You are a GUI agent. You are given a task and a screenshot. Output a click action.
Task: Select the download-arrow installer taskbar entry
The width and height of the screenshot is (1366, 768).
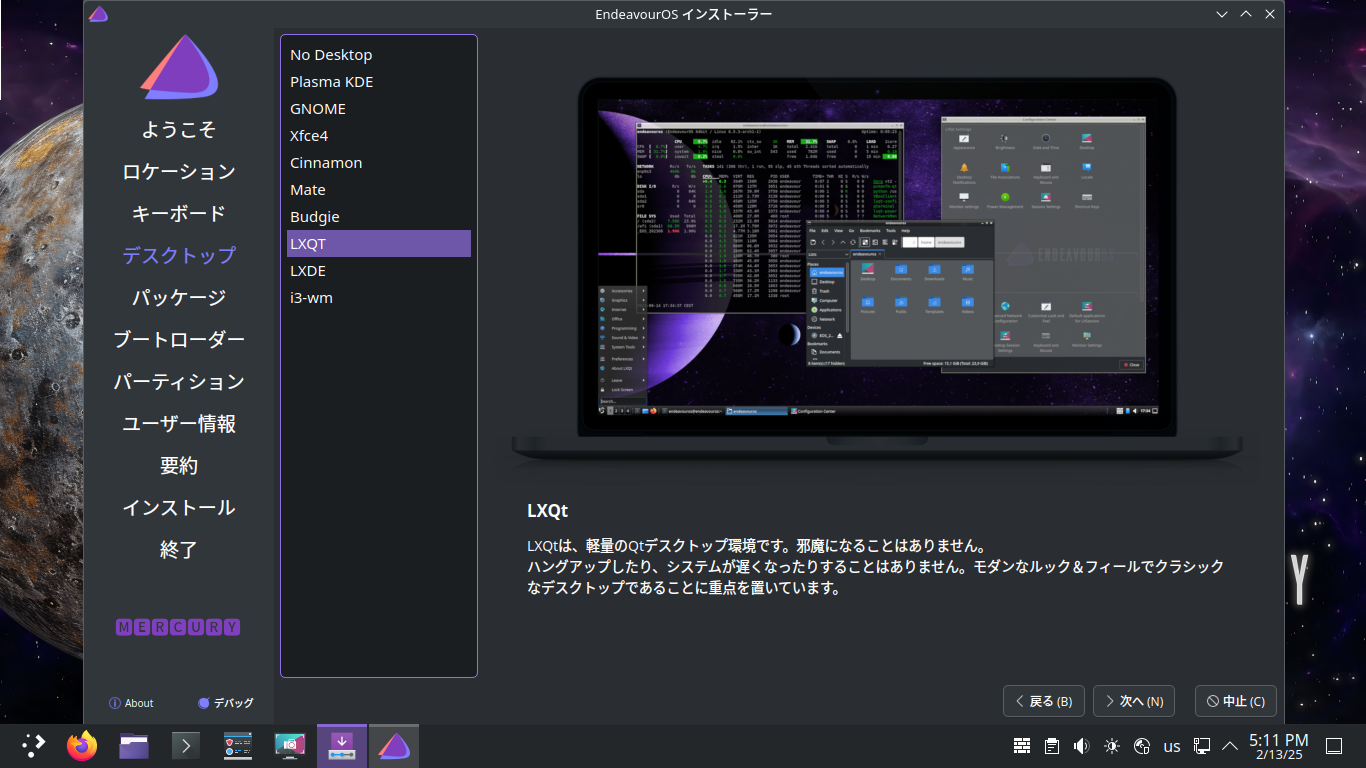342,746
